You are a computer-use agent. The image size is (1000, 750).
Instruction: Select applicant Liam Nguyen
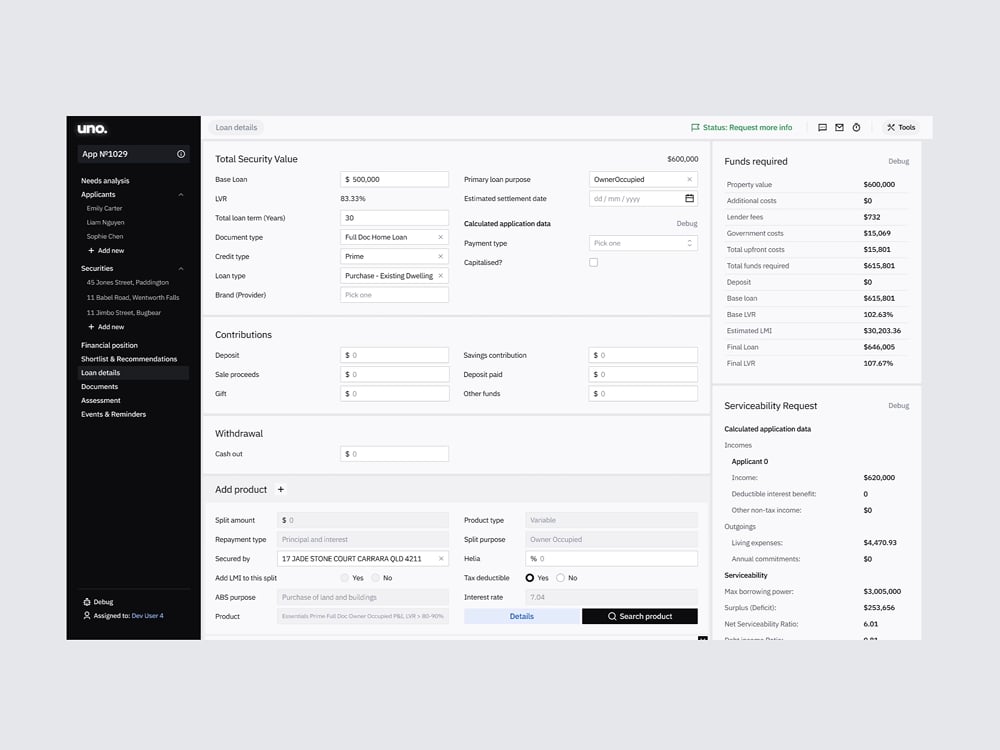[x=105, y=223]
